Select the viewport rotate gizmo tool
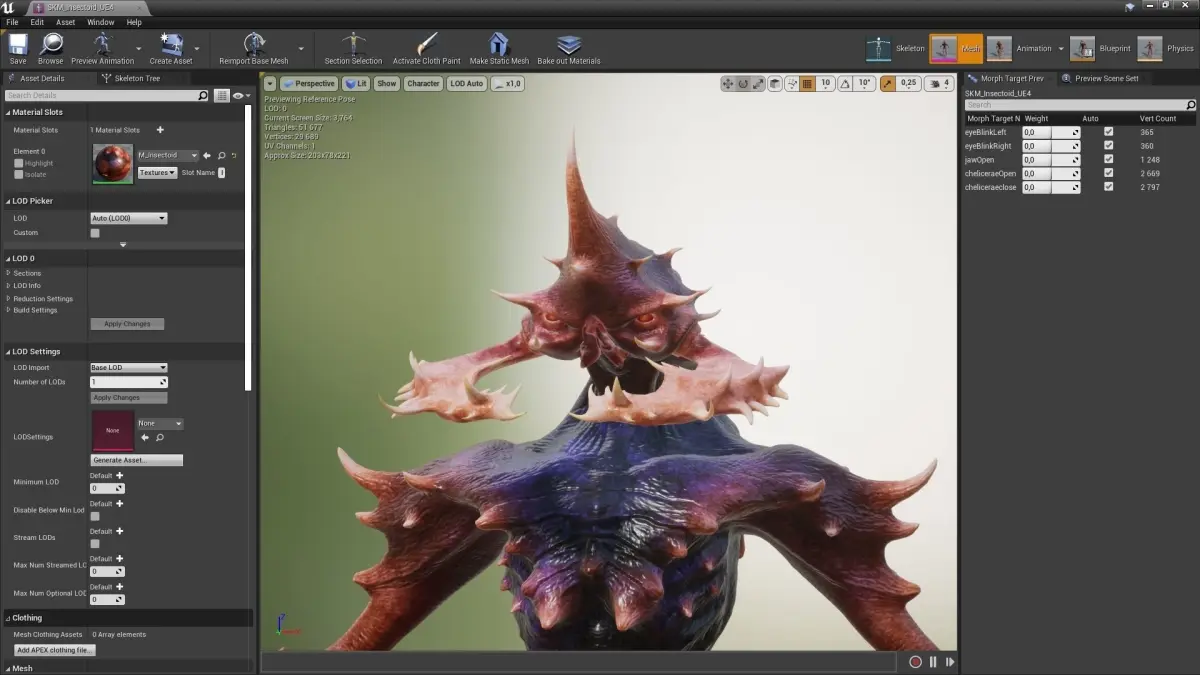1200x675 pixels. pos(743,84)
